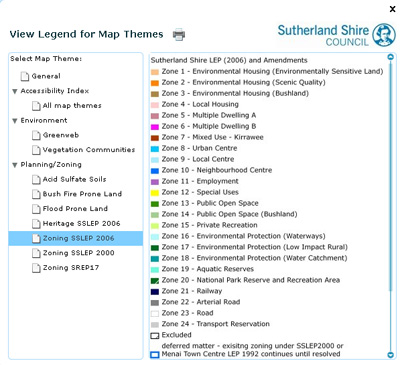Click 'Zone 24 - Transport Reservation' text

pyautogui.click(x=216, y=324)
